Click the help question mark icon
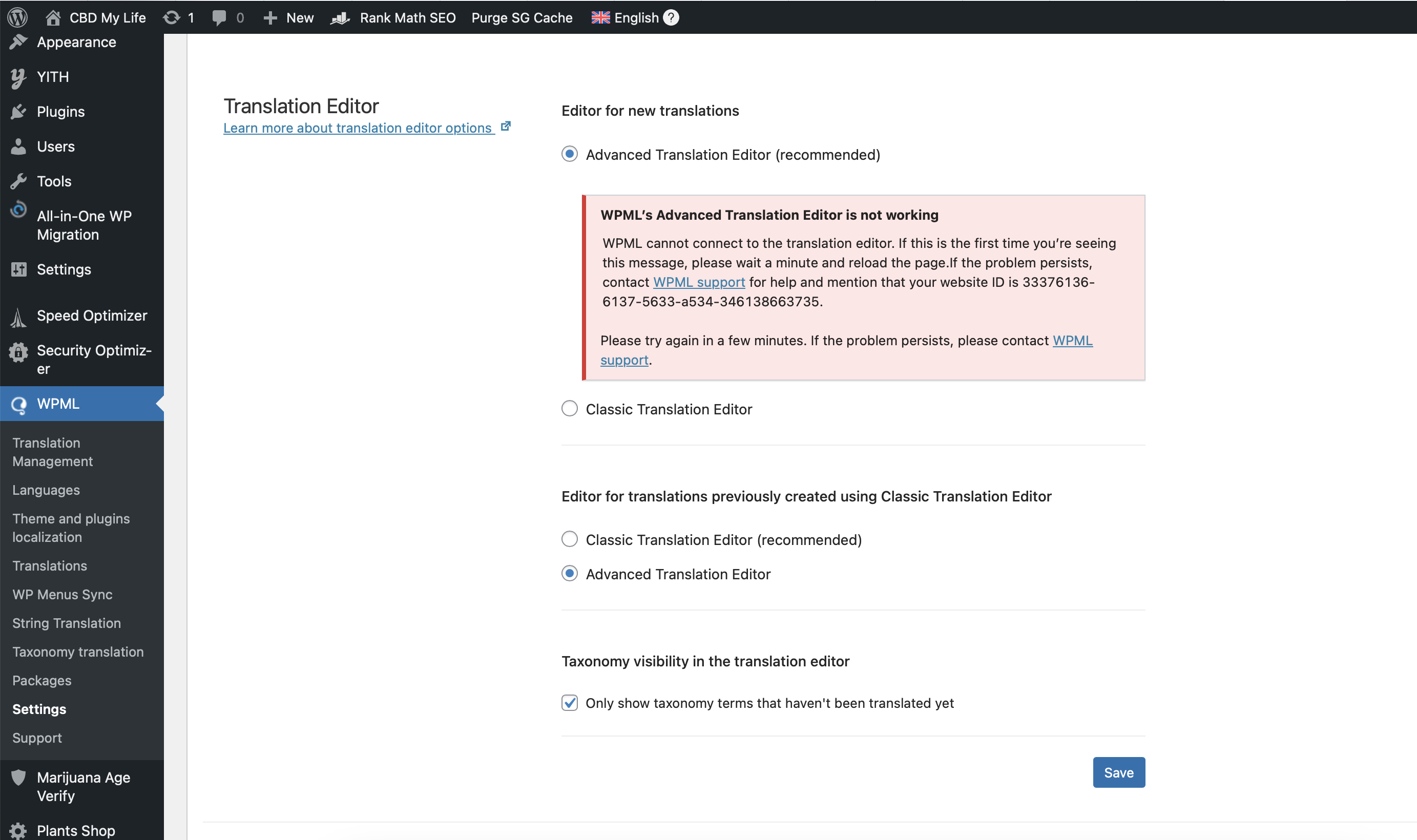This screenshot has height=840, width=1417. [x=671, y=17]
